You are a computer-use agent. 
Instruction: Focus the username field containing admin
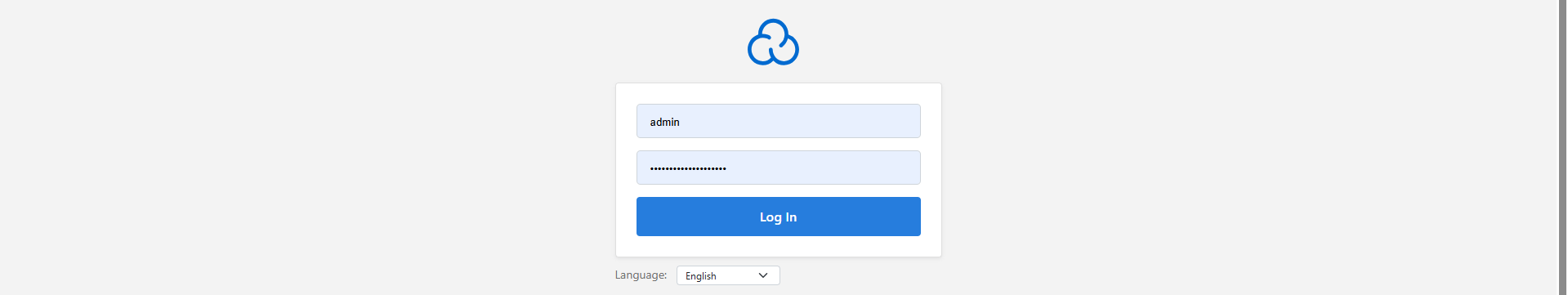pos(778,121)
